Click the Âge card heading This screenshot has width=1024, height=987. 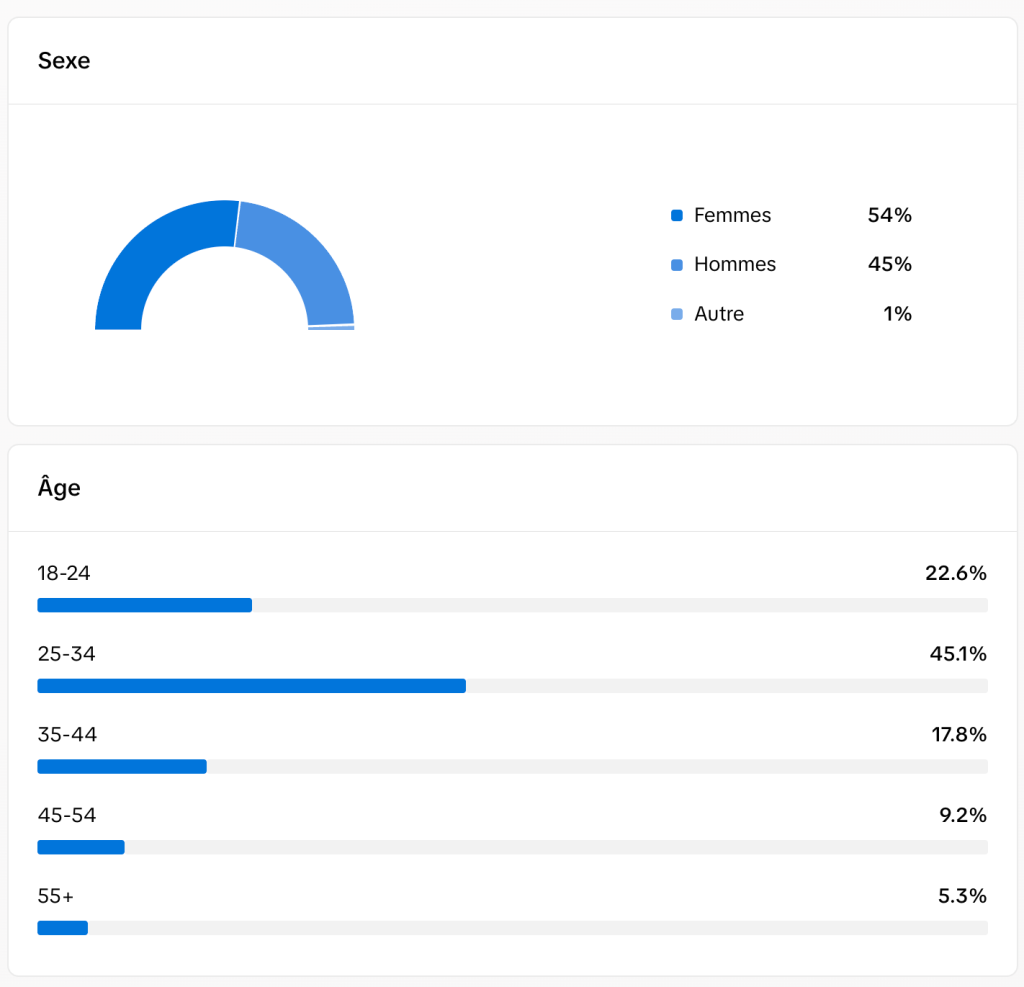coord(59,489)
